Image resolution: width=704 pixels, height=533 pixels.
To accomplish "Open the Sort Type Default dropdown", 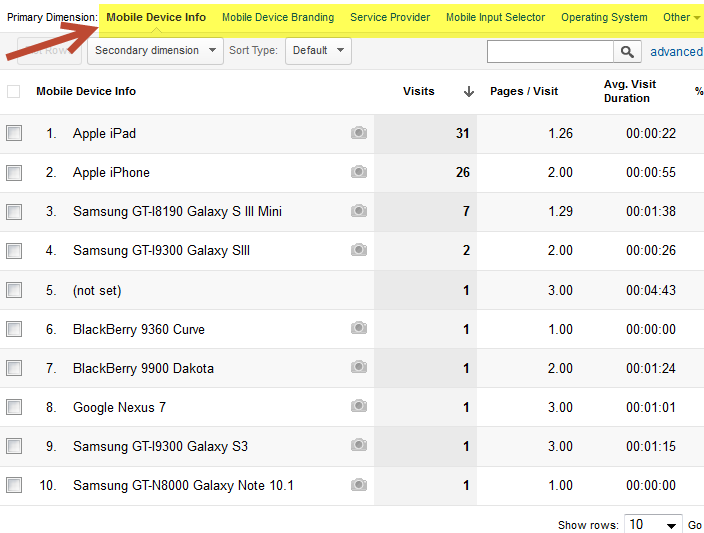I will [x=318, y=51].
